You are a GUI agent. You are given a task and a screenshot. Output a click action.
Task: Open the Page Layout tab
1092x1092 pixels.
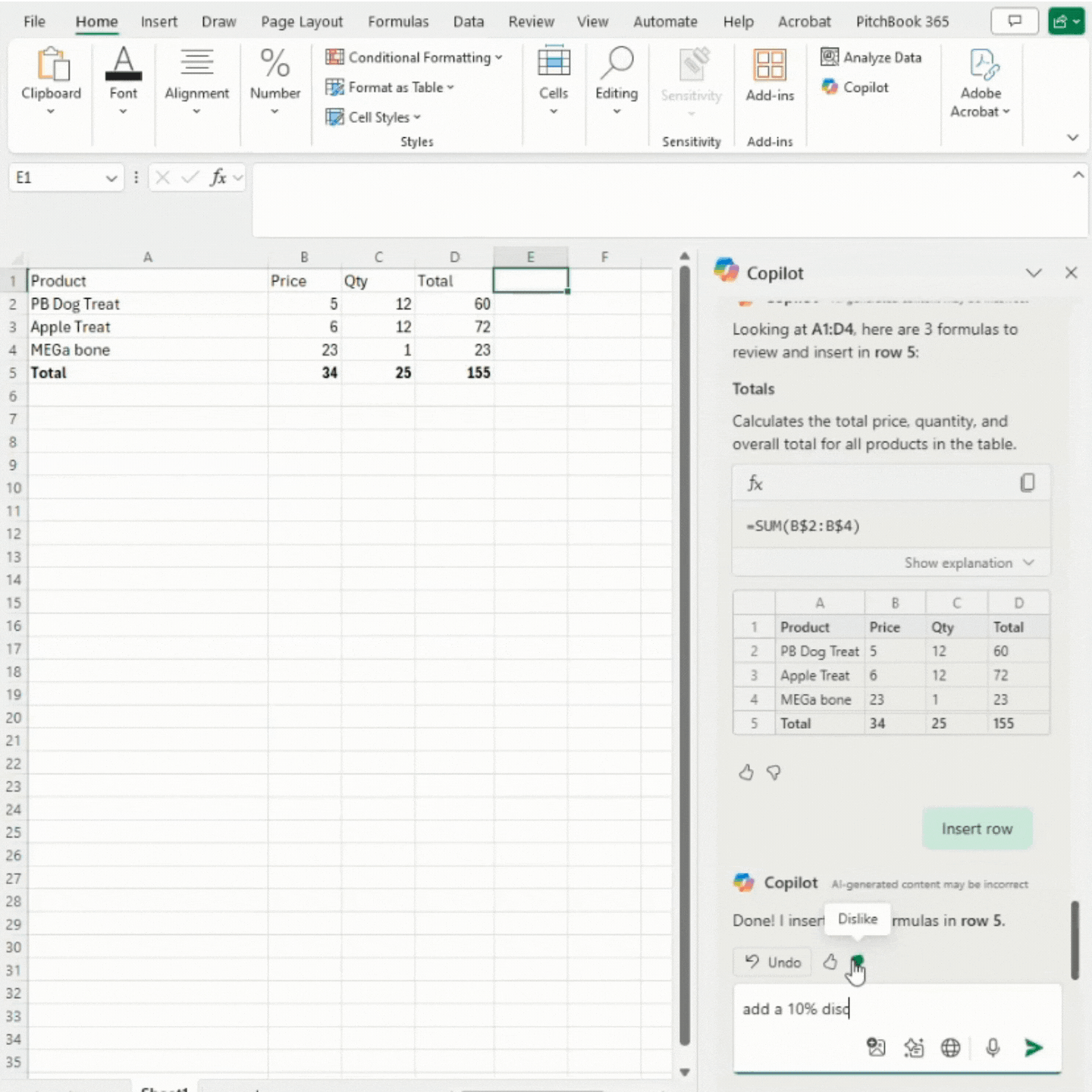pos(302,21)
